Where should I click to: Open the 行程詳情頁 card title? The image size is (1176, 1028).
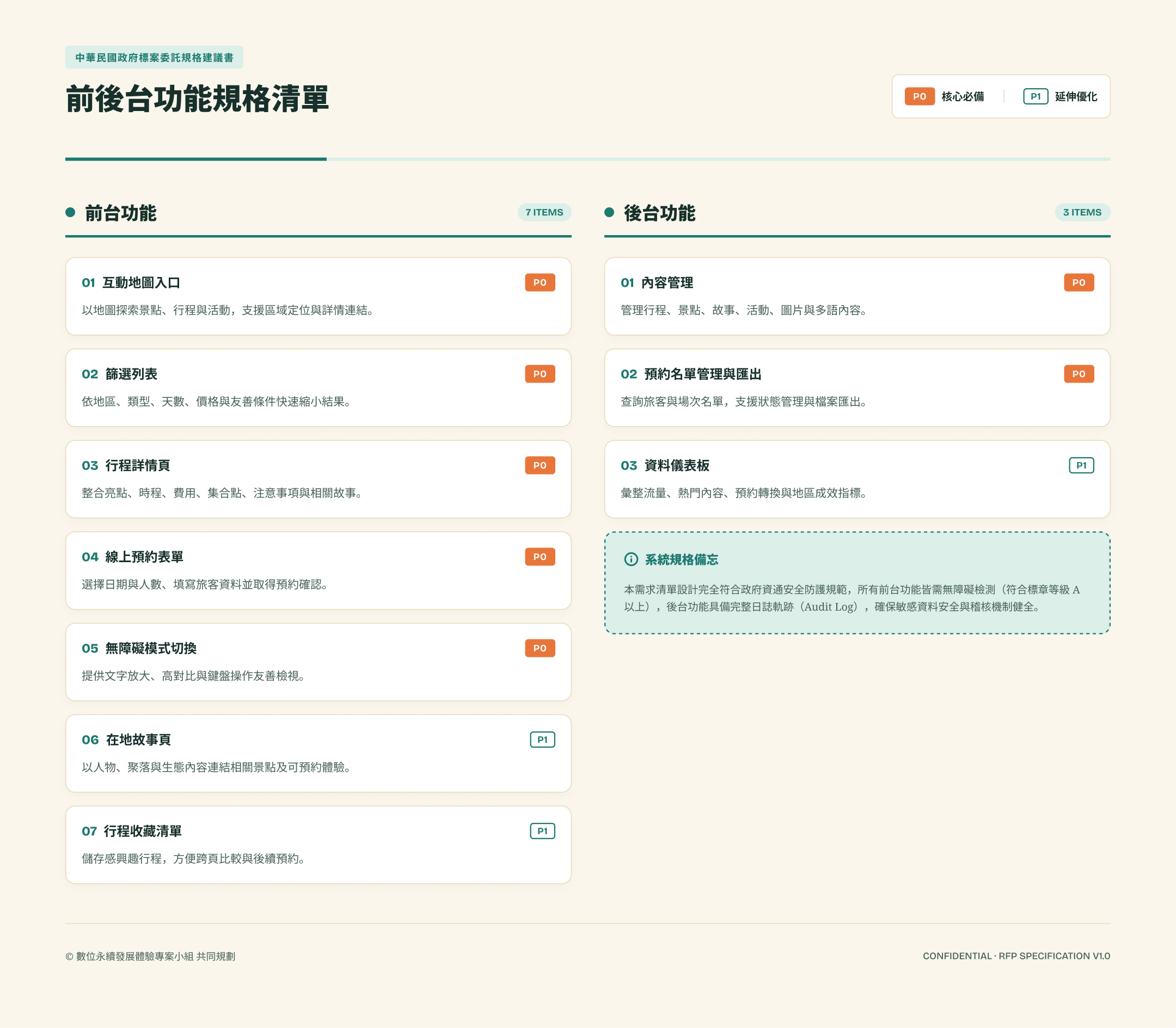pyautogui.click(x=138, y=465)
